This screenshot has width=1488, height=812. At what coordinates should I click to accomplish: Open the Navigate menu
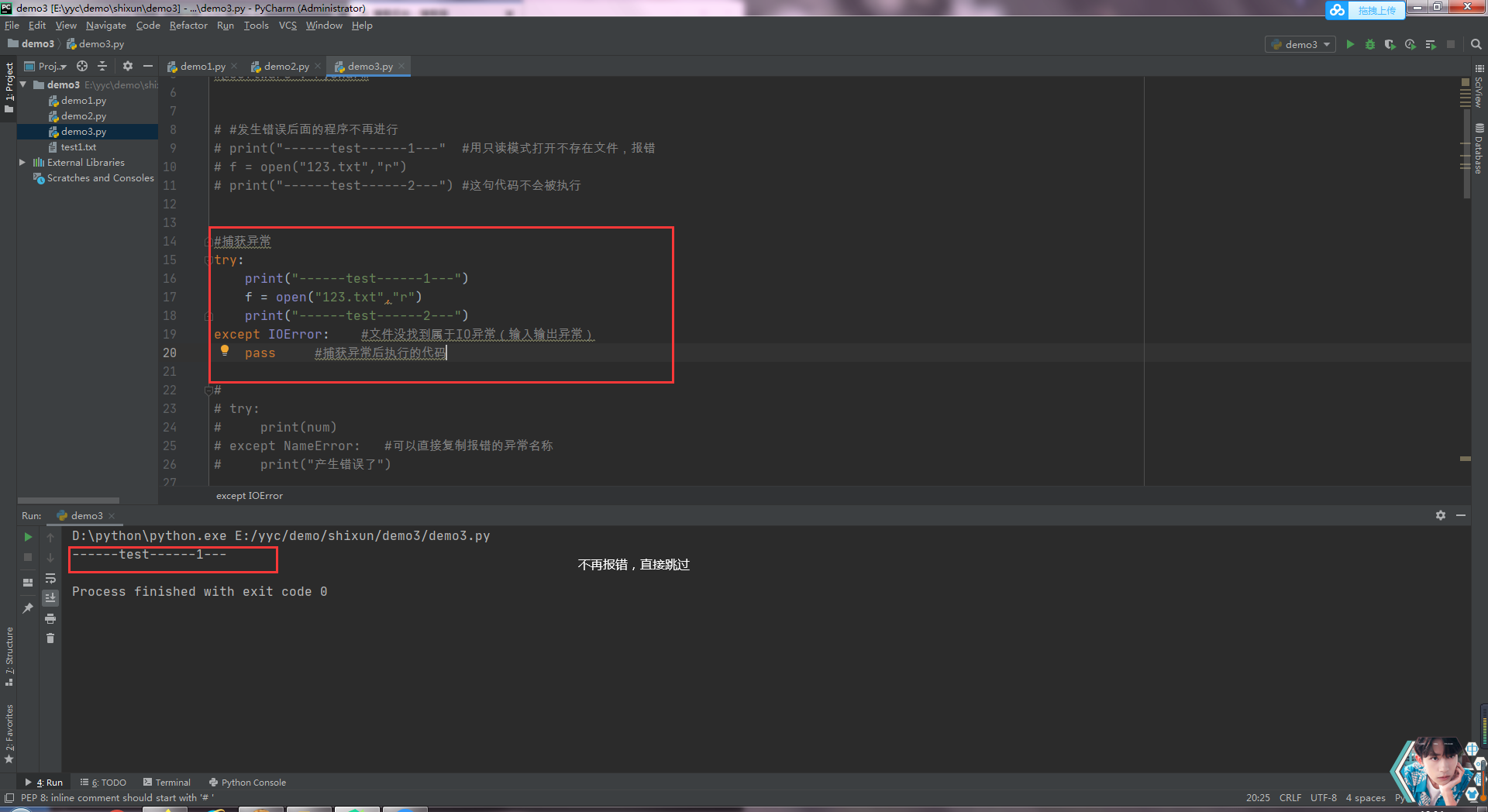(x=106, y=26)
